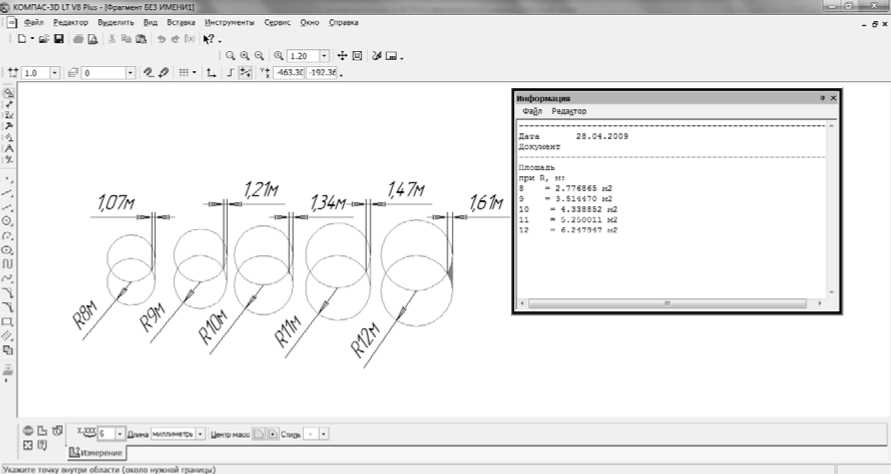Select result line '12 = 6.247547 м2'
The width and height of the screenshot is (891, 474).
pos(568,230)
